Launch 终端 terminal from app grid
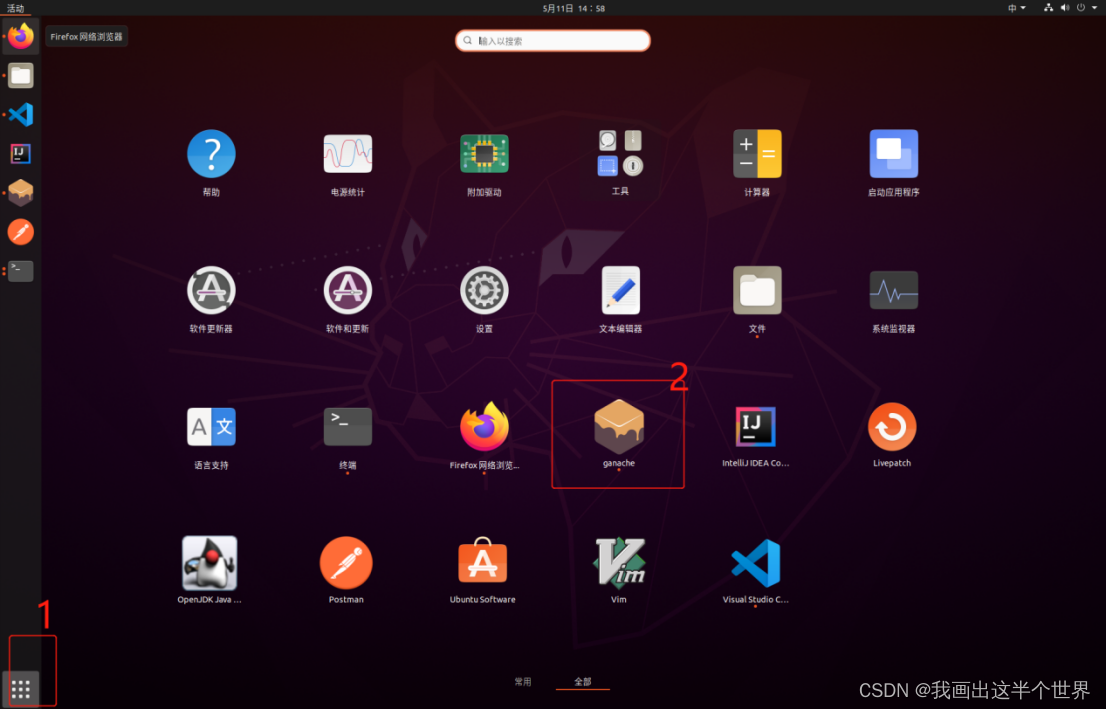 pos(348,427)
